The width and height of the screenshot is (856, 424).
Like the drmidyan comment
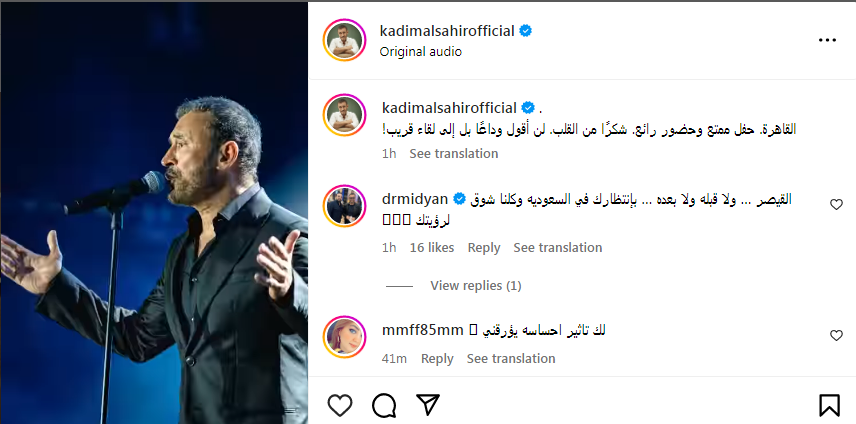(836, 204)
